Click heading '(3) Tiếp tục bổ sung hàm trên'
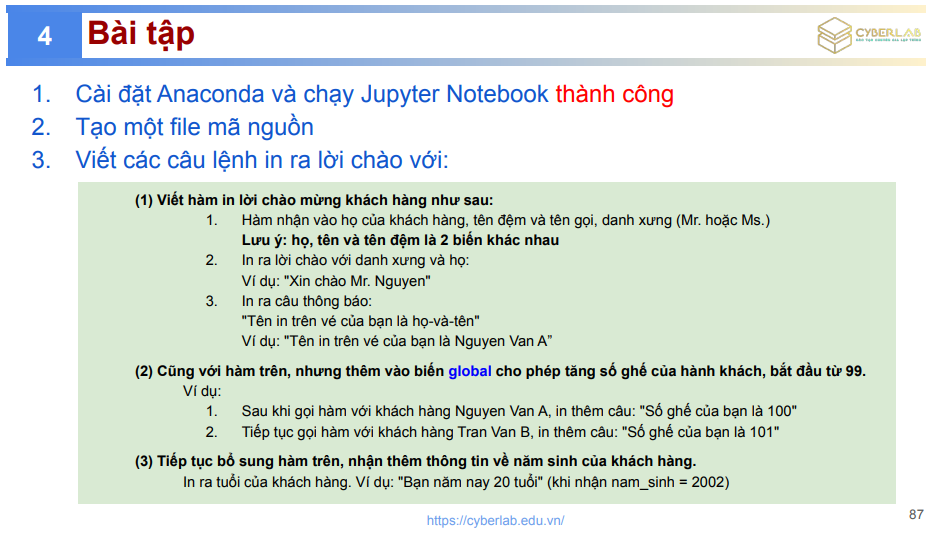Screen dimensions: 931x536 tap(415, 461)
